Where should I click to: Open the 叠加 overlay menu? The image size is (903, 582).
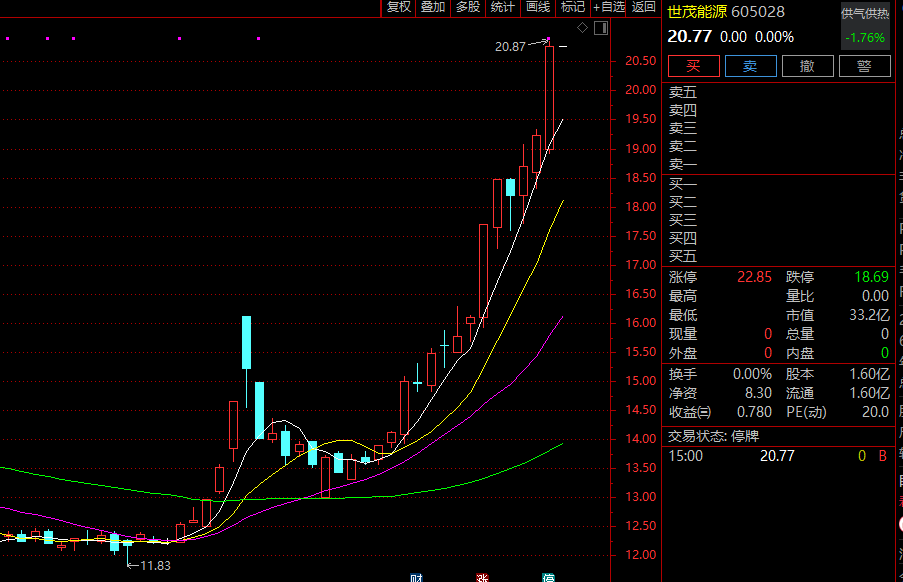pyautogui.click(x=433, y=7)
